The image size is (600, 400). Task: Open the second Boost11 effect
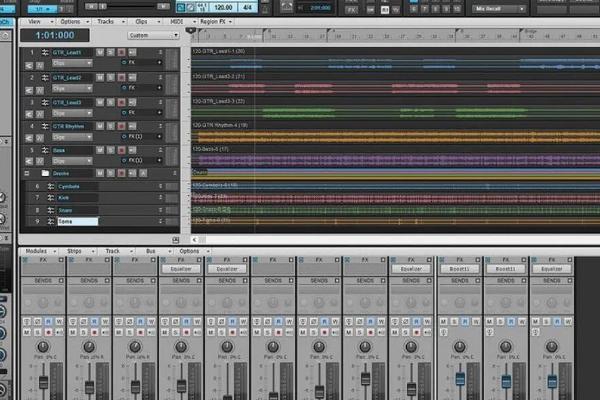pos(505,269)
